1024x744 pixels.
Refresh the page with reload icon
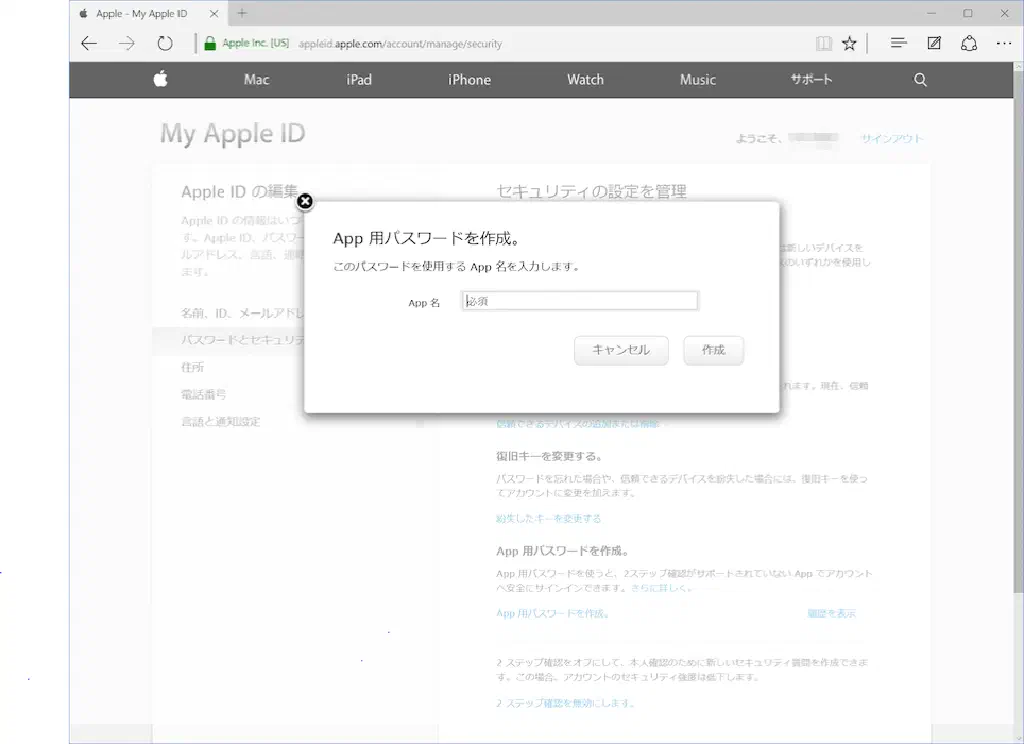[165, 44]
